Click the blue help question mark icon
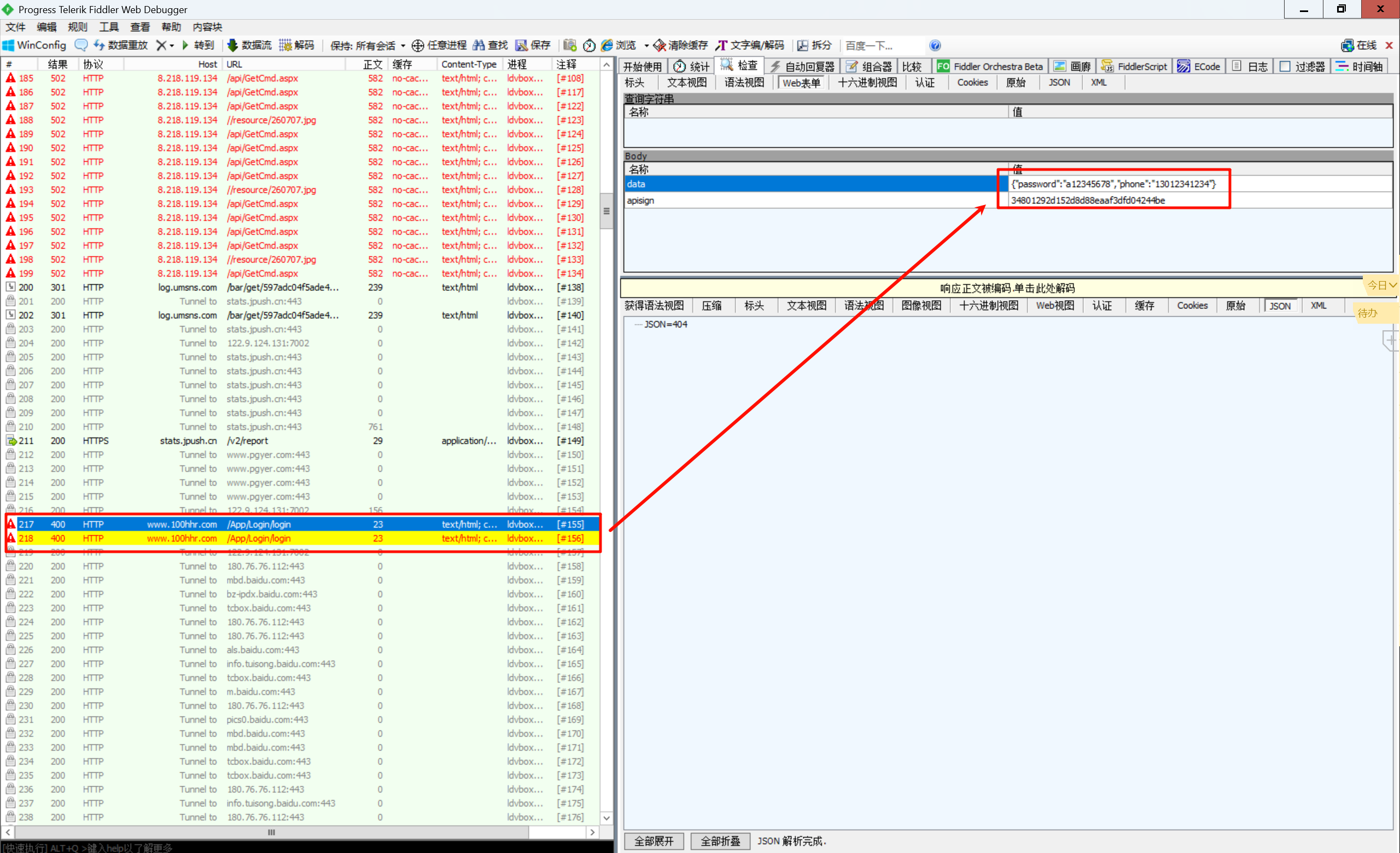Viewport: 1400px width, 853px height. (935, 45)
